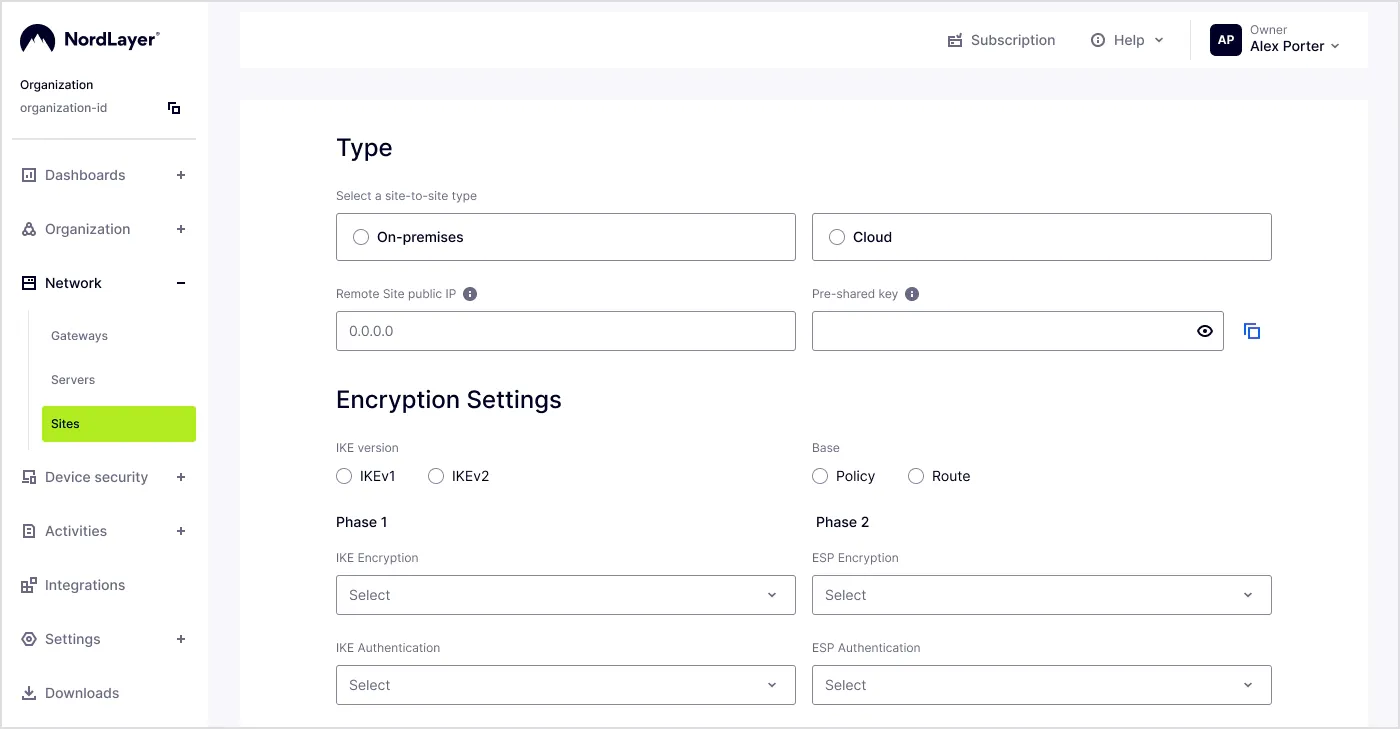Open Gateways under Network
This screenshot has height=729, width=1400.
tap(79, 336)
